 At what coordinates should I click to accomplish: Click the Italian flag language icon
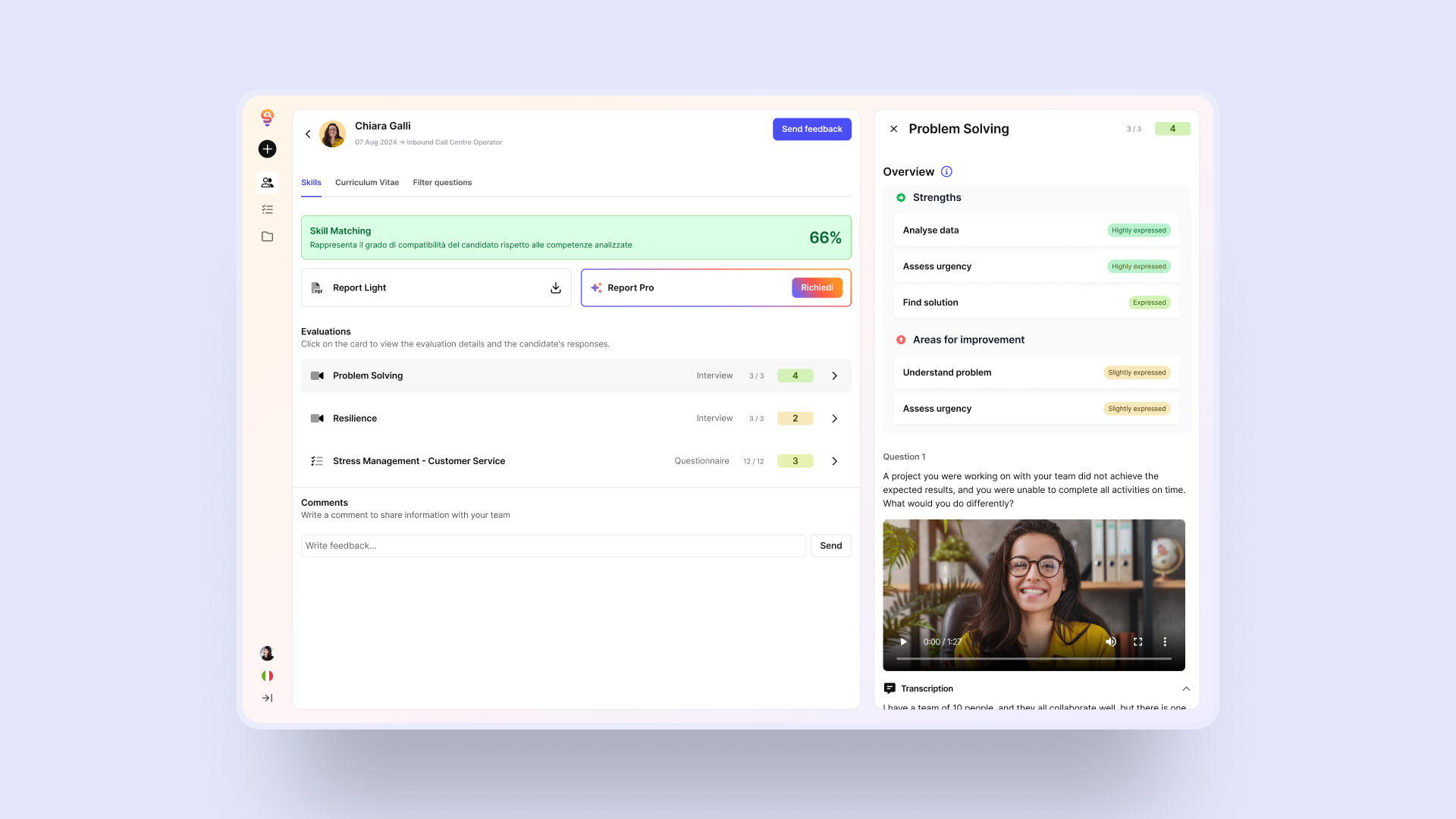(x=267, y=676)
